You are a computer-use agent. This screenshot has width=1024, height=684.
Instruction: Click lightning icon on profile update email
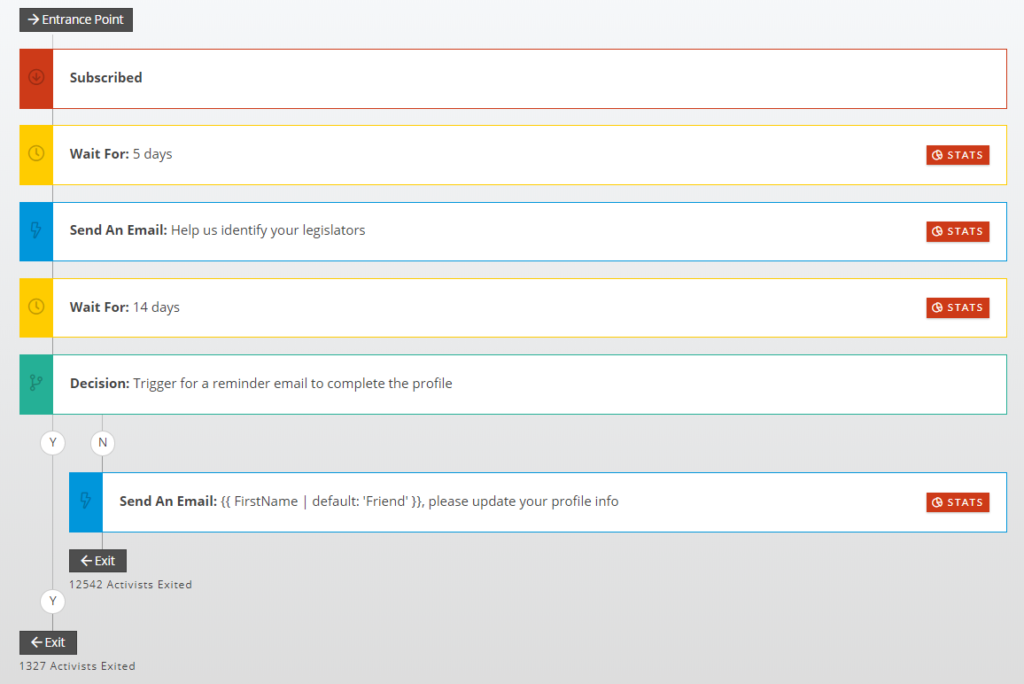[x=85, y=501]
